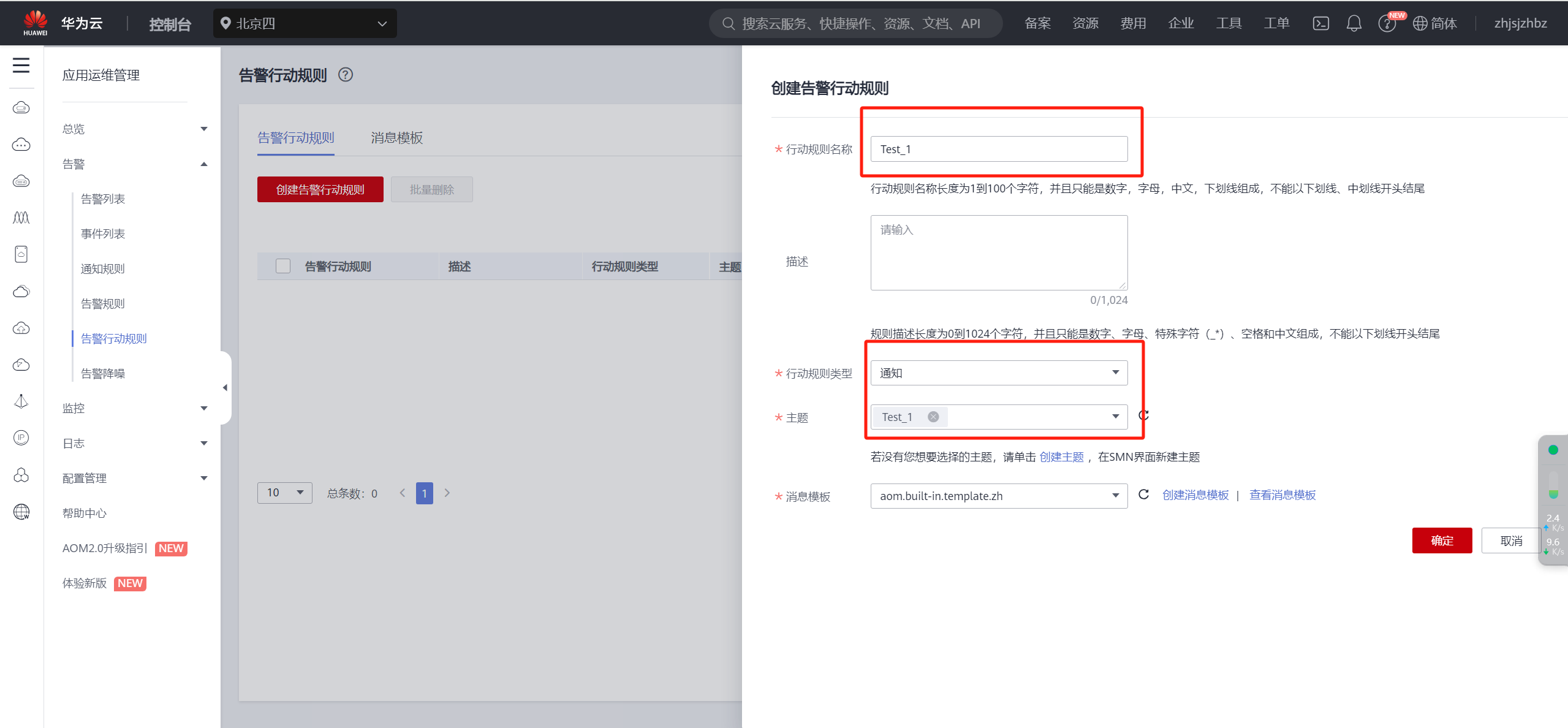Open the aom.built-in.template.zh template dropdown
The height and width of the screenshot is (728, 1568).
coord(998,496)
